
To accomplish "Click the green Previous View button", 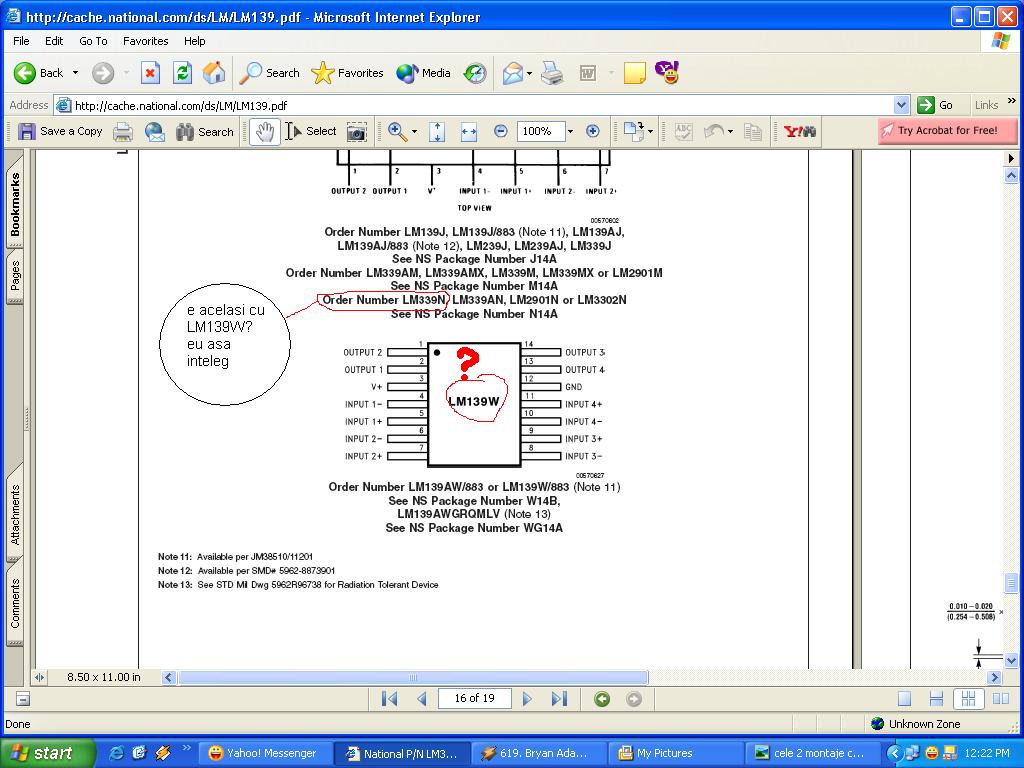I will click(602, 699).
